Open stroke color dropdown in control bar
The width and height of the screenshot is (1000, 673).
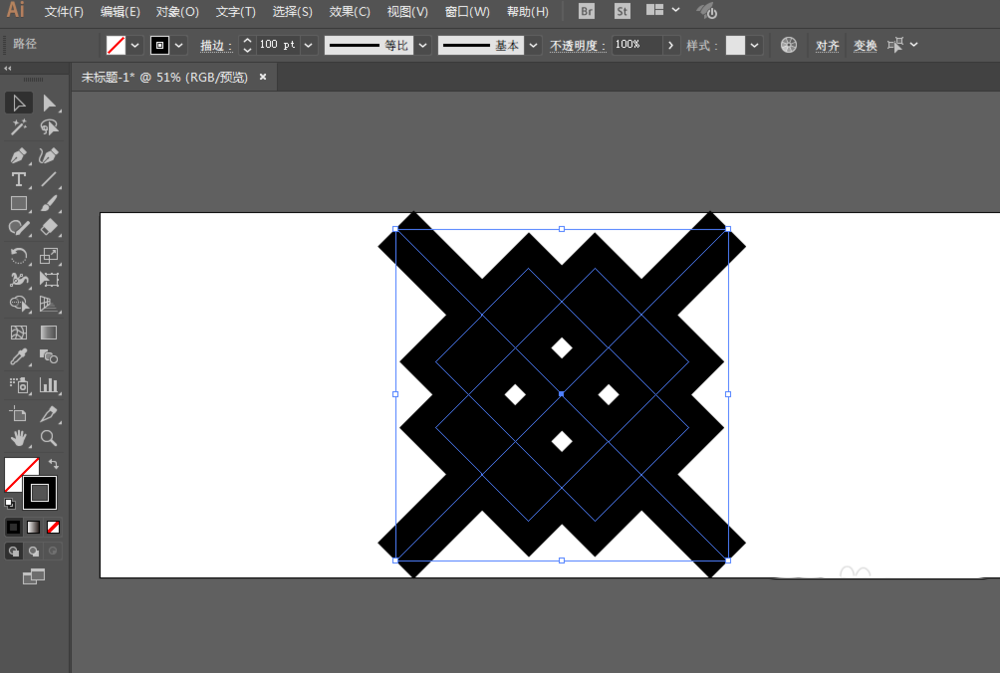[179, 45]
